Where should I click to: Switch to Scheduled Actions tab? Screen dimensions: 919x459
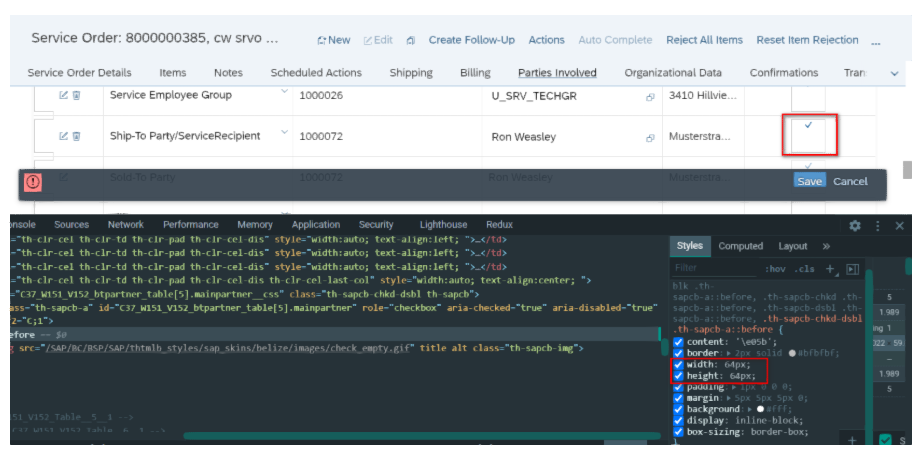[316, 73]
